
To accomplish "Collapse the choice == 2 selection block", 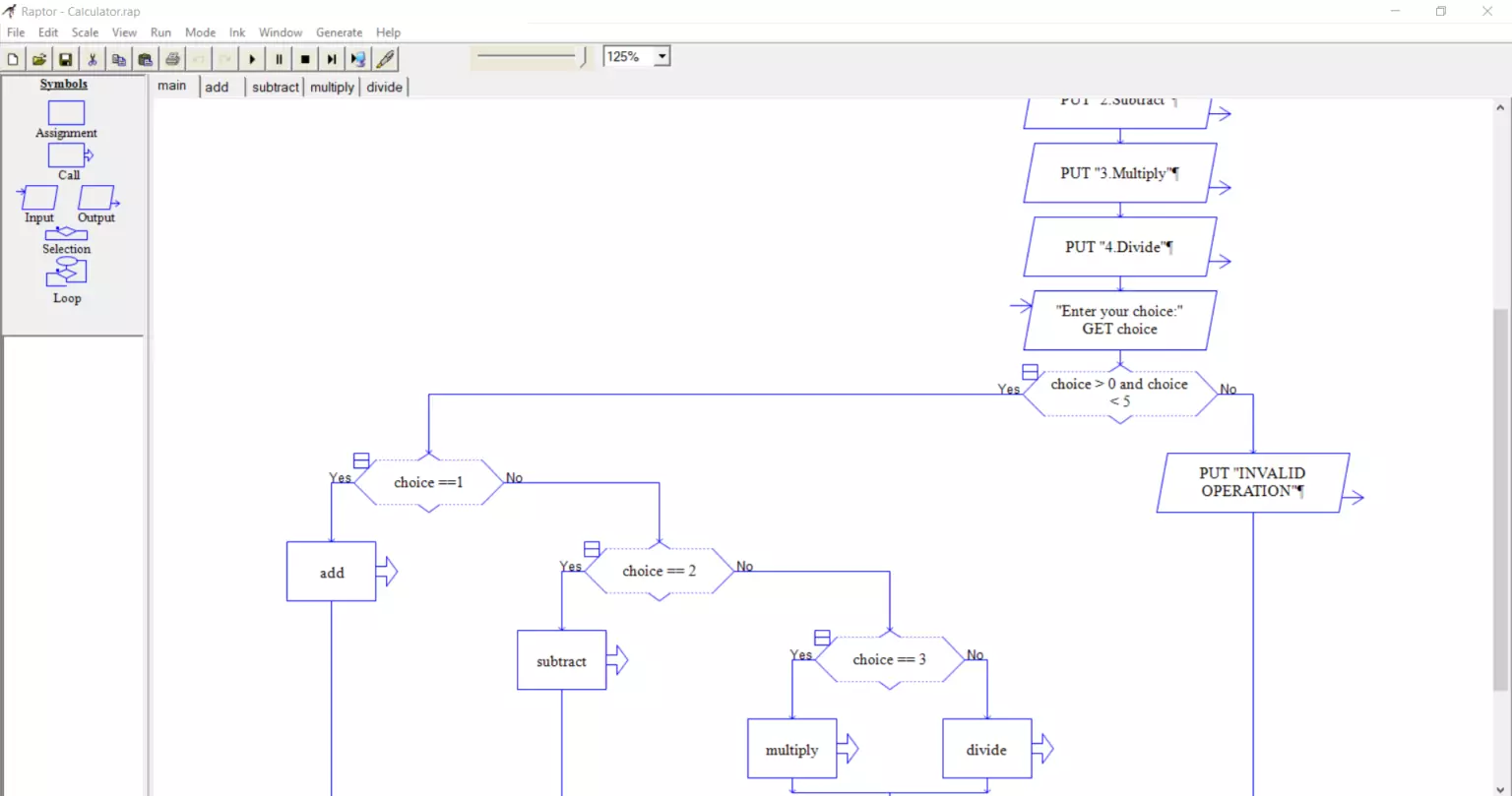I will [592, 549].
